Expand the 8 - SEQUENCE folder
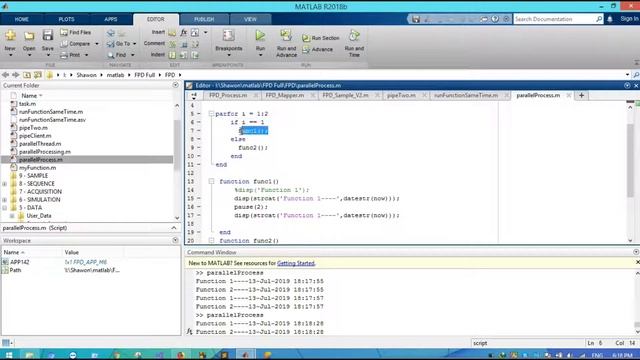Image resolution: width=640 pixels, height=360 pixels. [x=4, y=184]
